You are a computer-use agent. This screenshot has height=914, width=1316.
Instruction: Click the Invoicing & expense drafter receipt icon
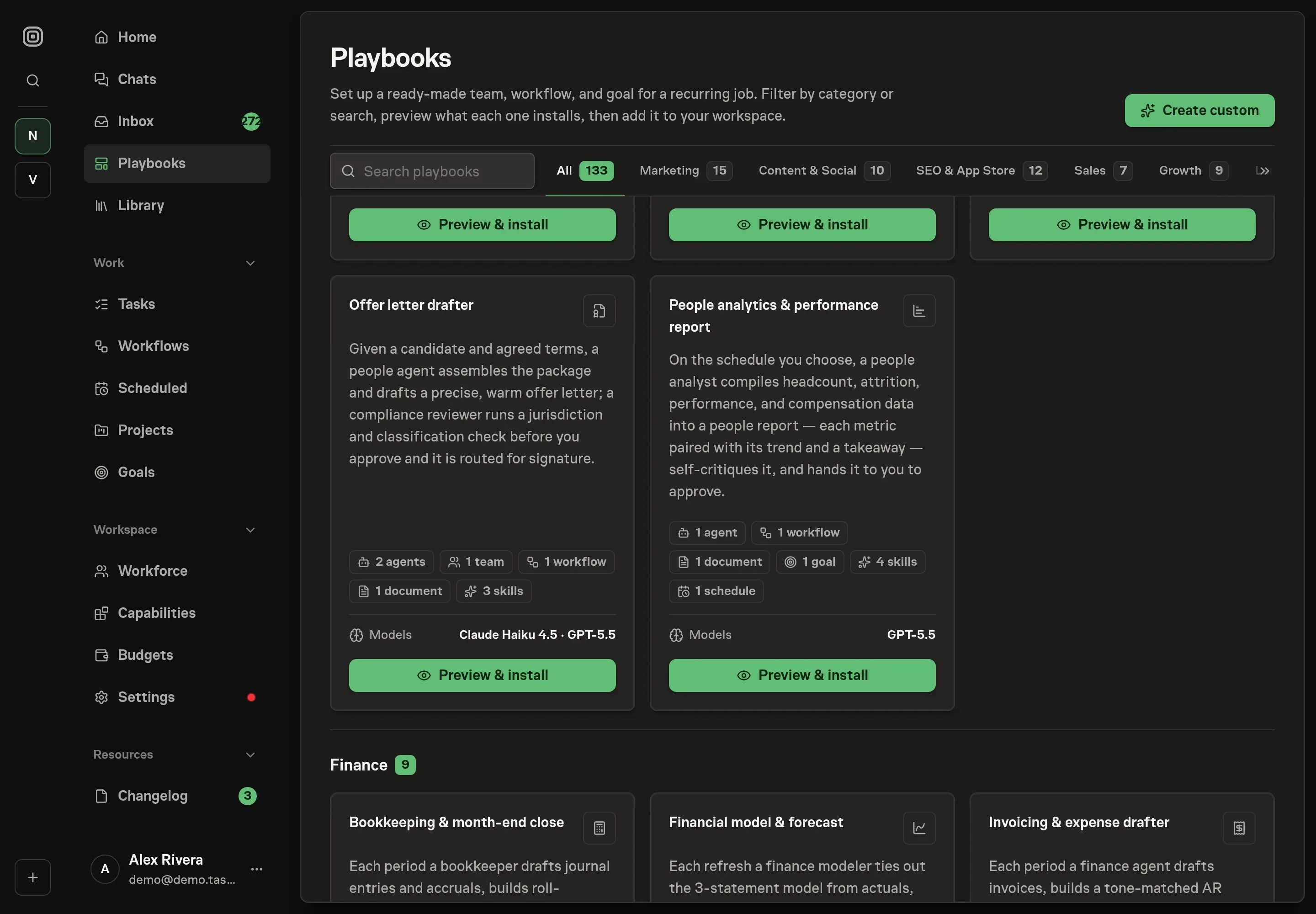coord(1239,828)
